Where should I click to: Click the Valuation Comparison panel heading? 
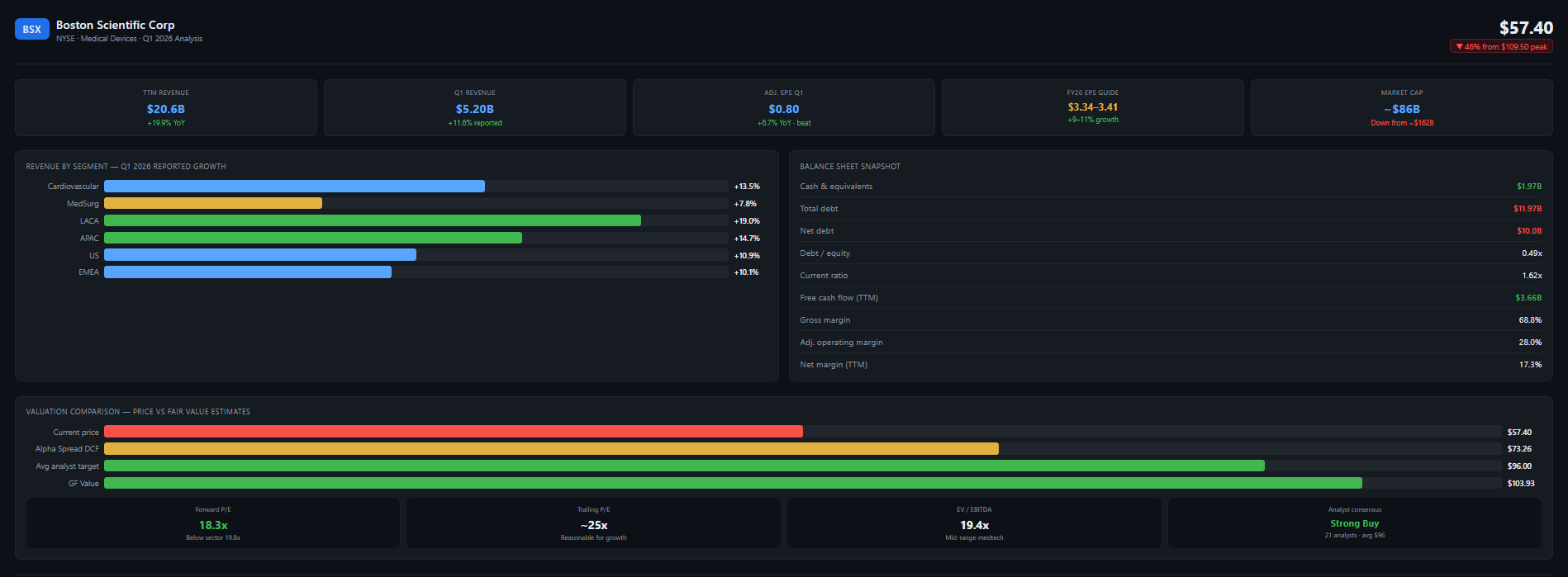(138, 411)
